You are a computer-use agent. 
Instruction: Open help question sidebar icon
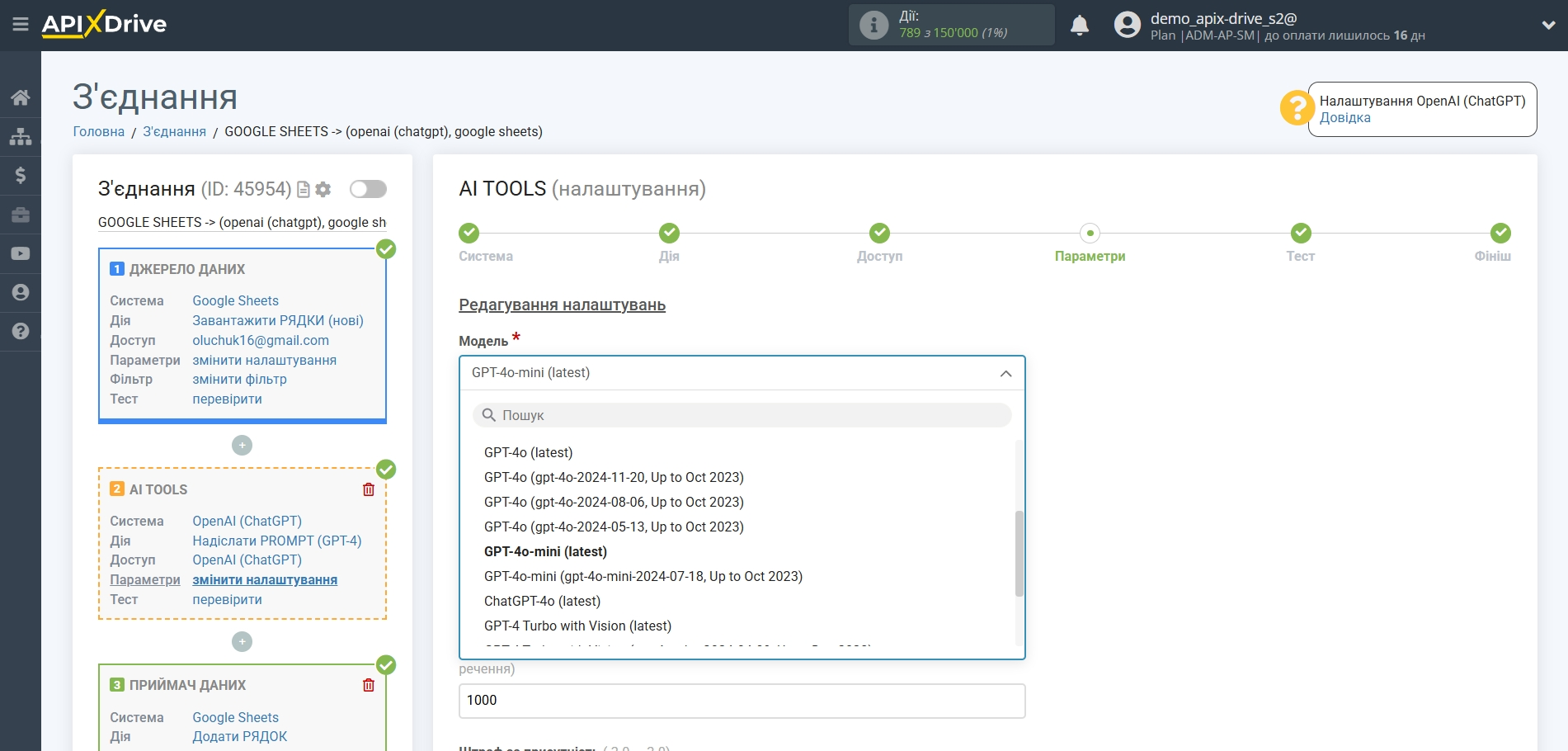(x=21, y=331)
